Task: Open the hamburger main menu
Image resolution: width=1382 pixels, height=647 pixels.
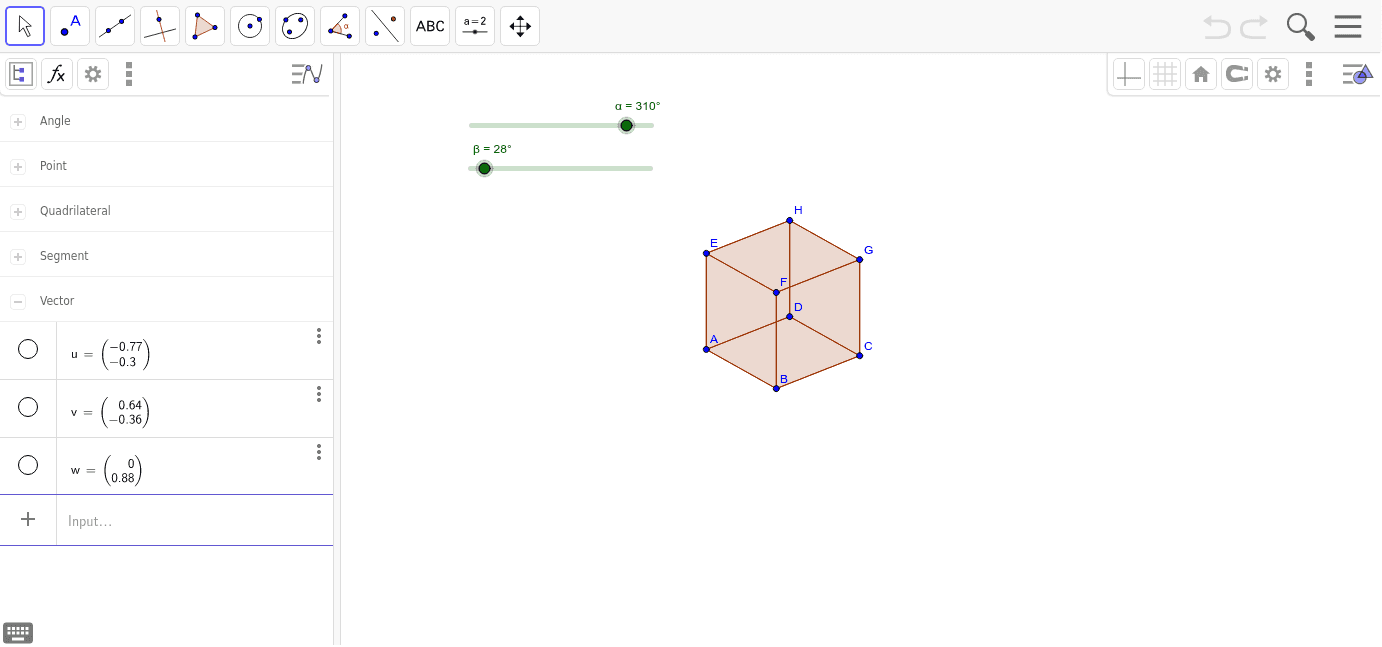Action: coord(1347,25)
